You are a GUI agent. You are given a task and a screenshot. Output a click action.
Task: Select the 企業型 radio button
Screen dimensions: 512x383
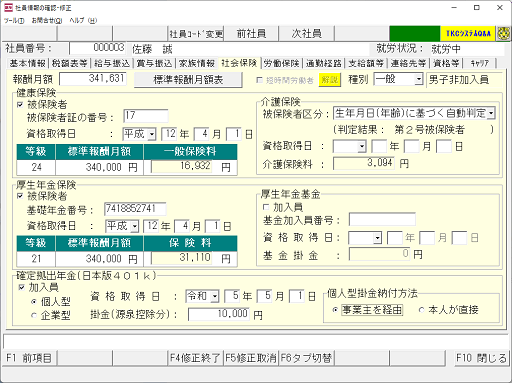click(34, 315)
